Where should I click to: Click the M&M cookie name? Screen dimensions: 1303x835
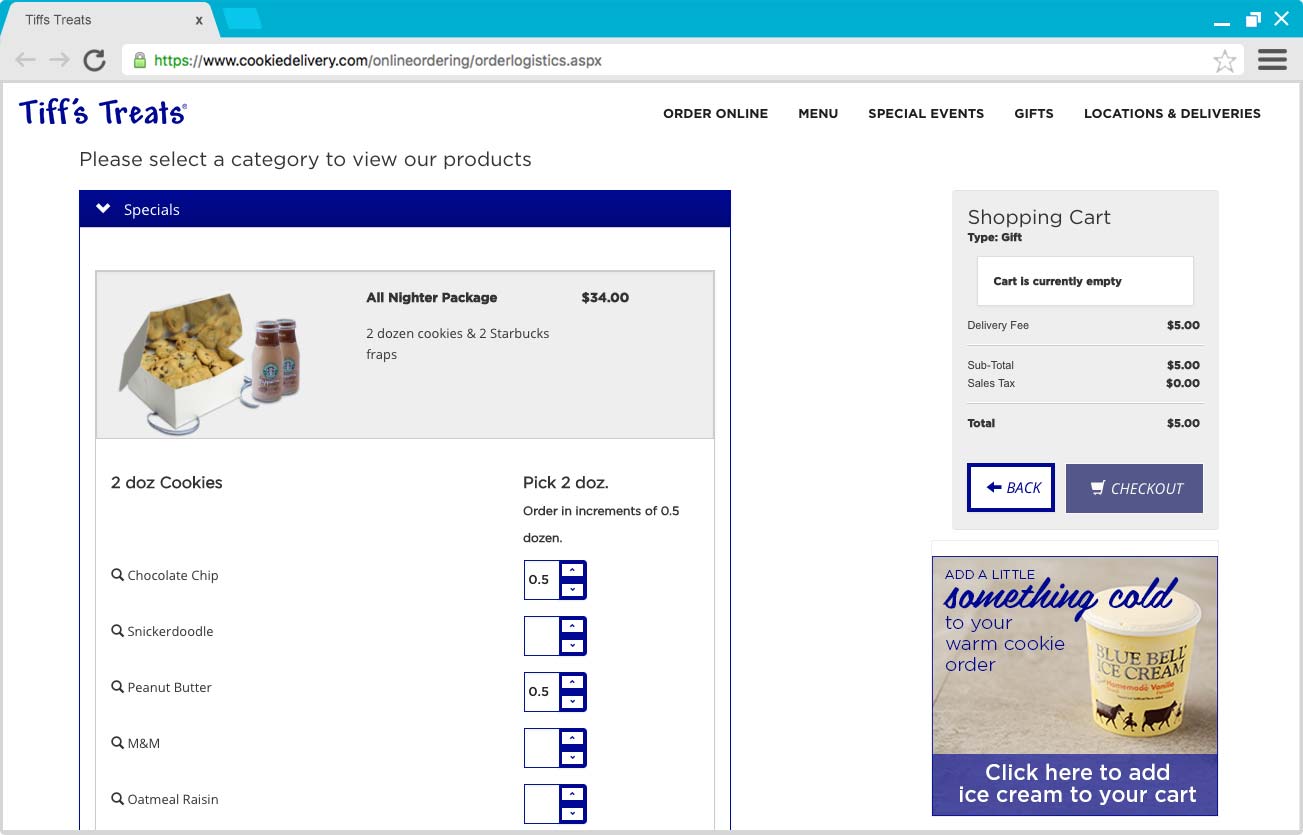pyautogui.click(x=144, y=743)
